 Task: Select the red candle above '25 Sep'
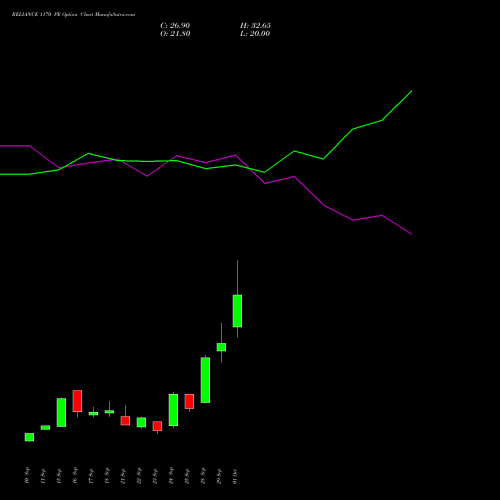(189, 401)
